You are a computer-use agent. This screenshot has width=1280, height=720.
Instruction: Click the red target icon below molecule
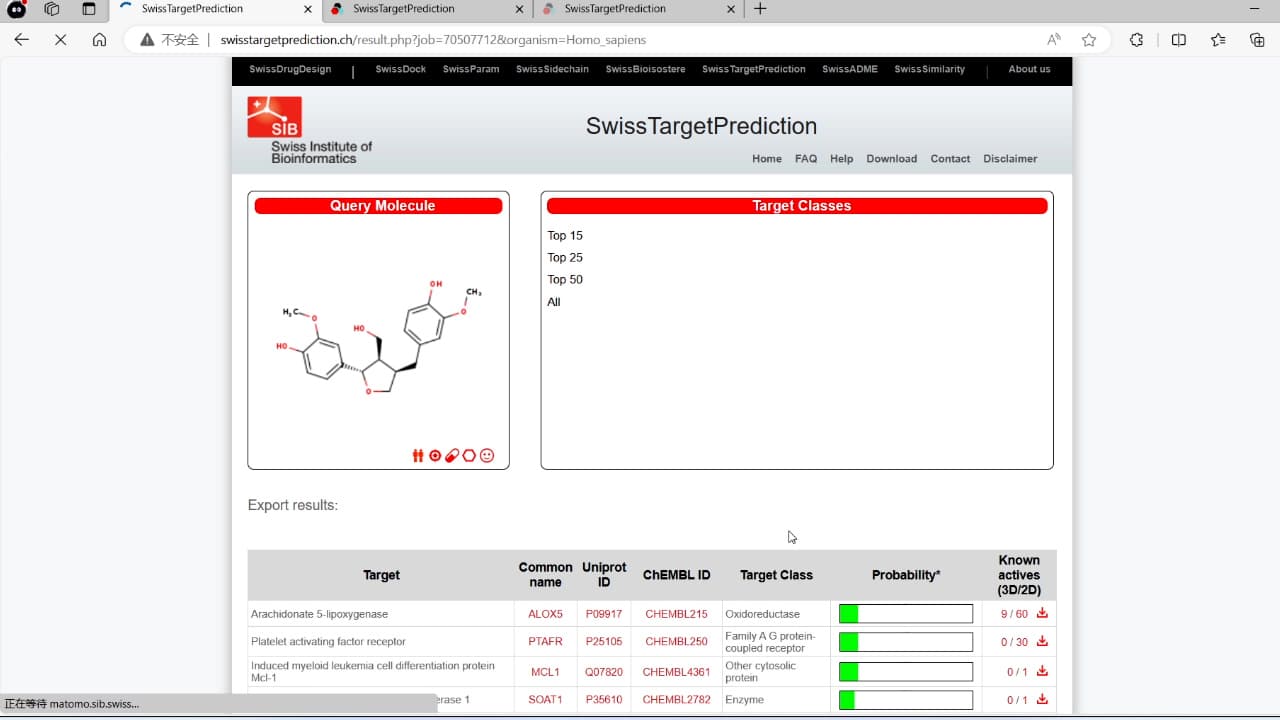pyautogui.click(x=435, y=456)
